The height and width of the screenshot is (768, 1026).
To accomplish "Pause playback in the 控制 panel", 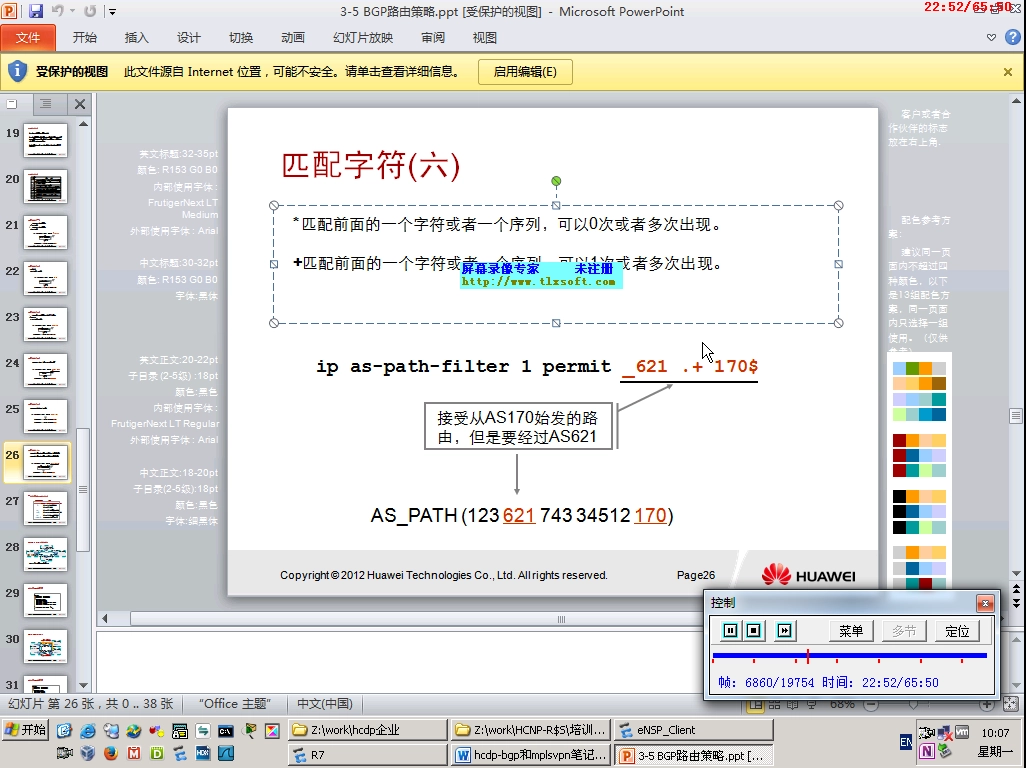I will click(730, 630).
